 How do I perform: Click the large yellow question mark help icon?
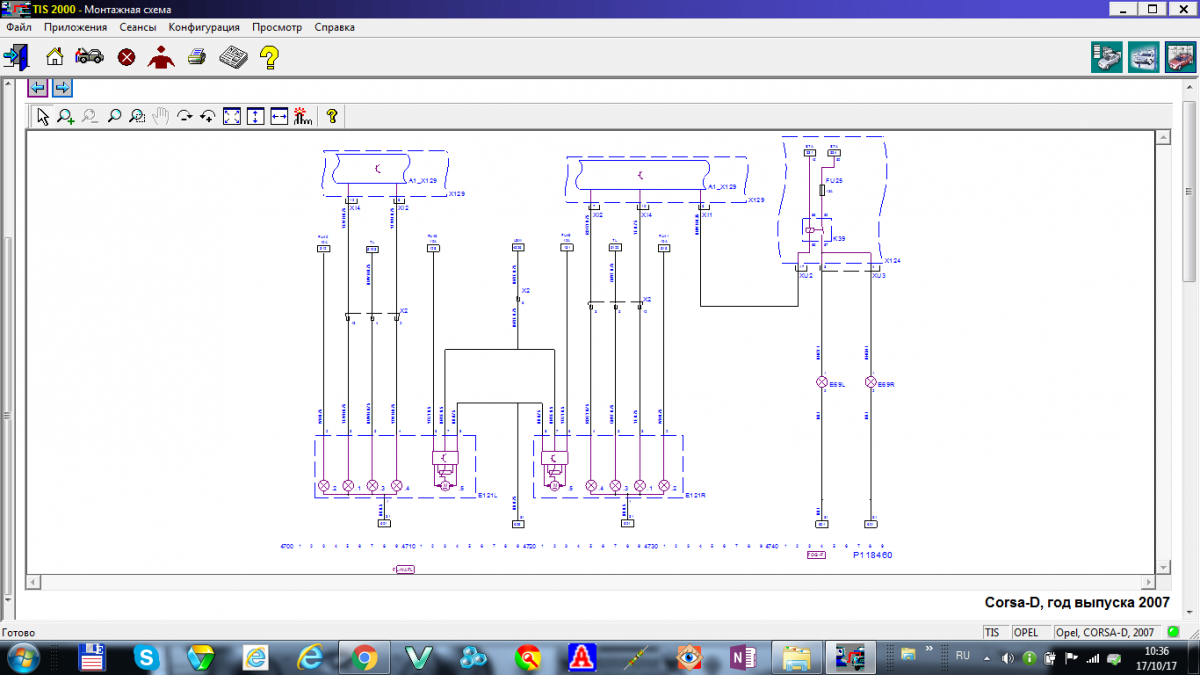pos(269,57)
